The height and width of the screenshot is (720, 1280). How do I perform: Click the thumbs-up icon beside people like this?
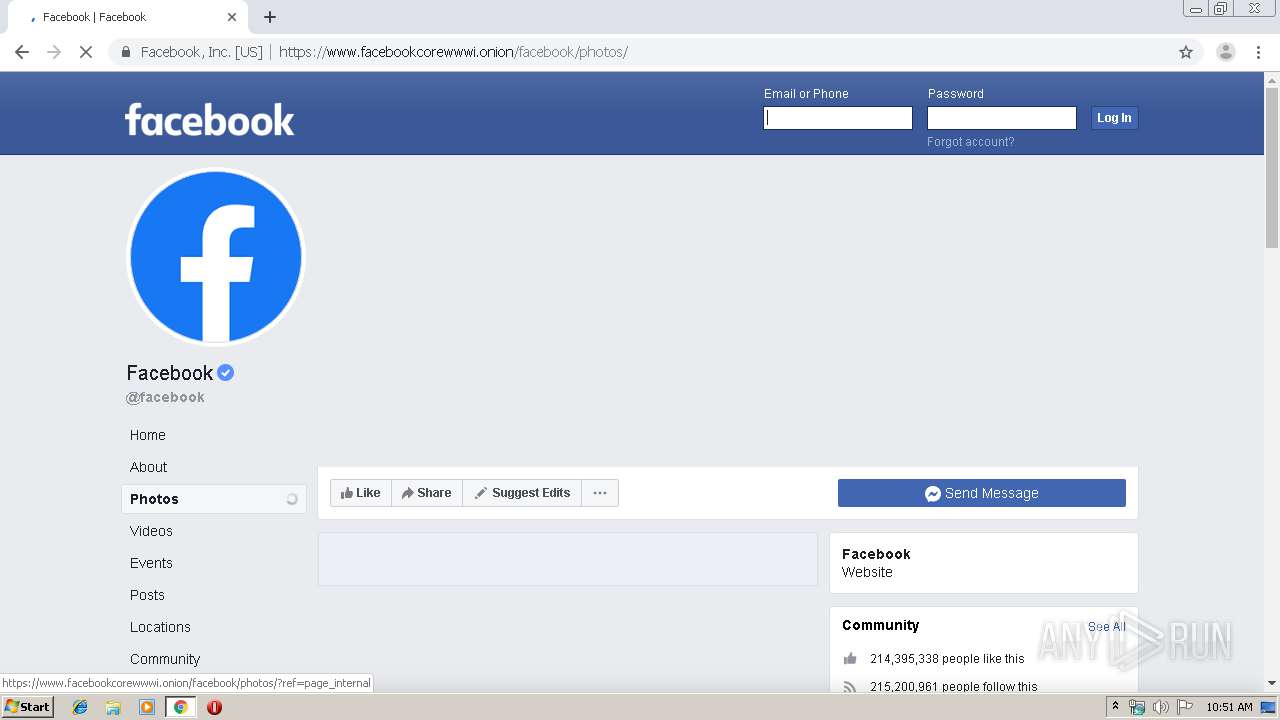pyautogui.click(x=850, y=658)
